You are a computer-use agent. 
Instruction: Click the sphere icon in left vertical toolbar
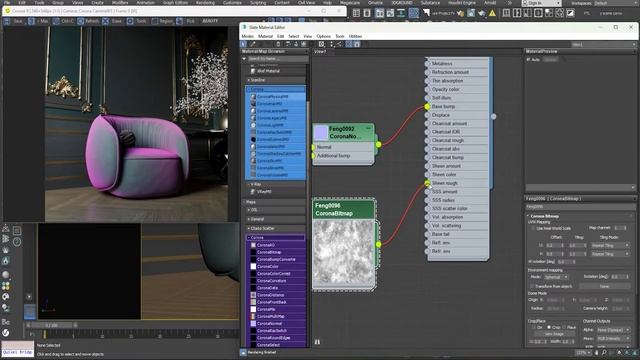(x=6, y=275)
